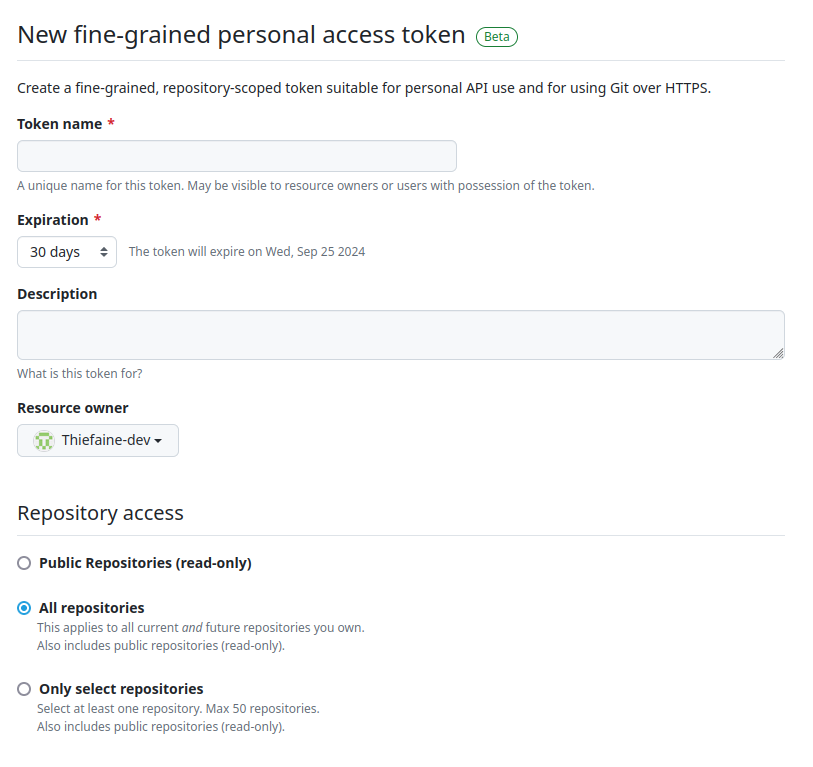Click the Expiration stepper arrows

pyautogui.click(x=105, y=252)
